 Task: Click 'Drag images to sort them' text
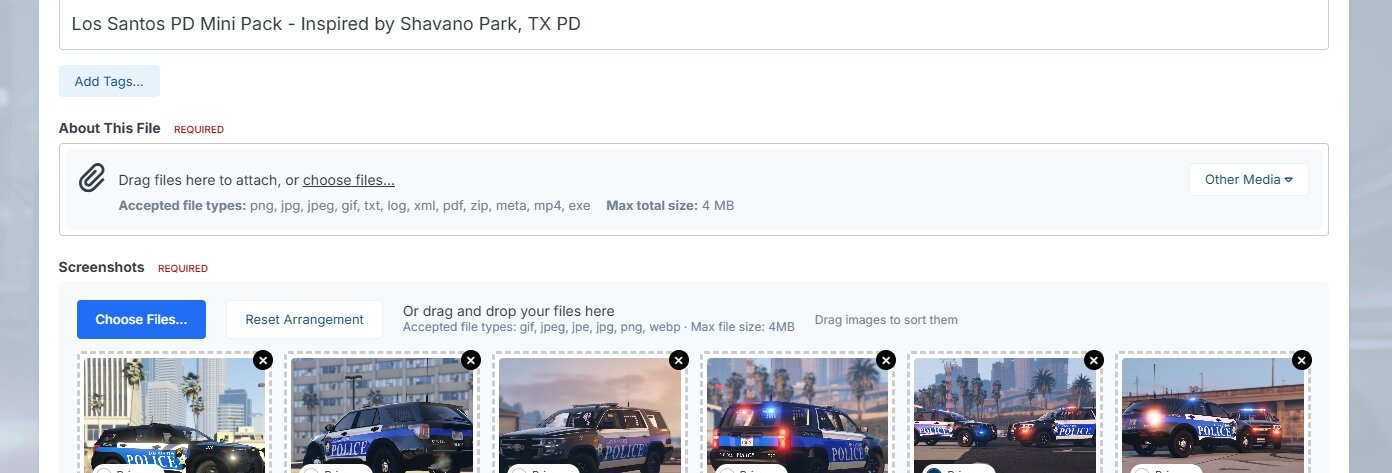[886, 320]
